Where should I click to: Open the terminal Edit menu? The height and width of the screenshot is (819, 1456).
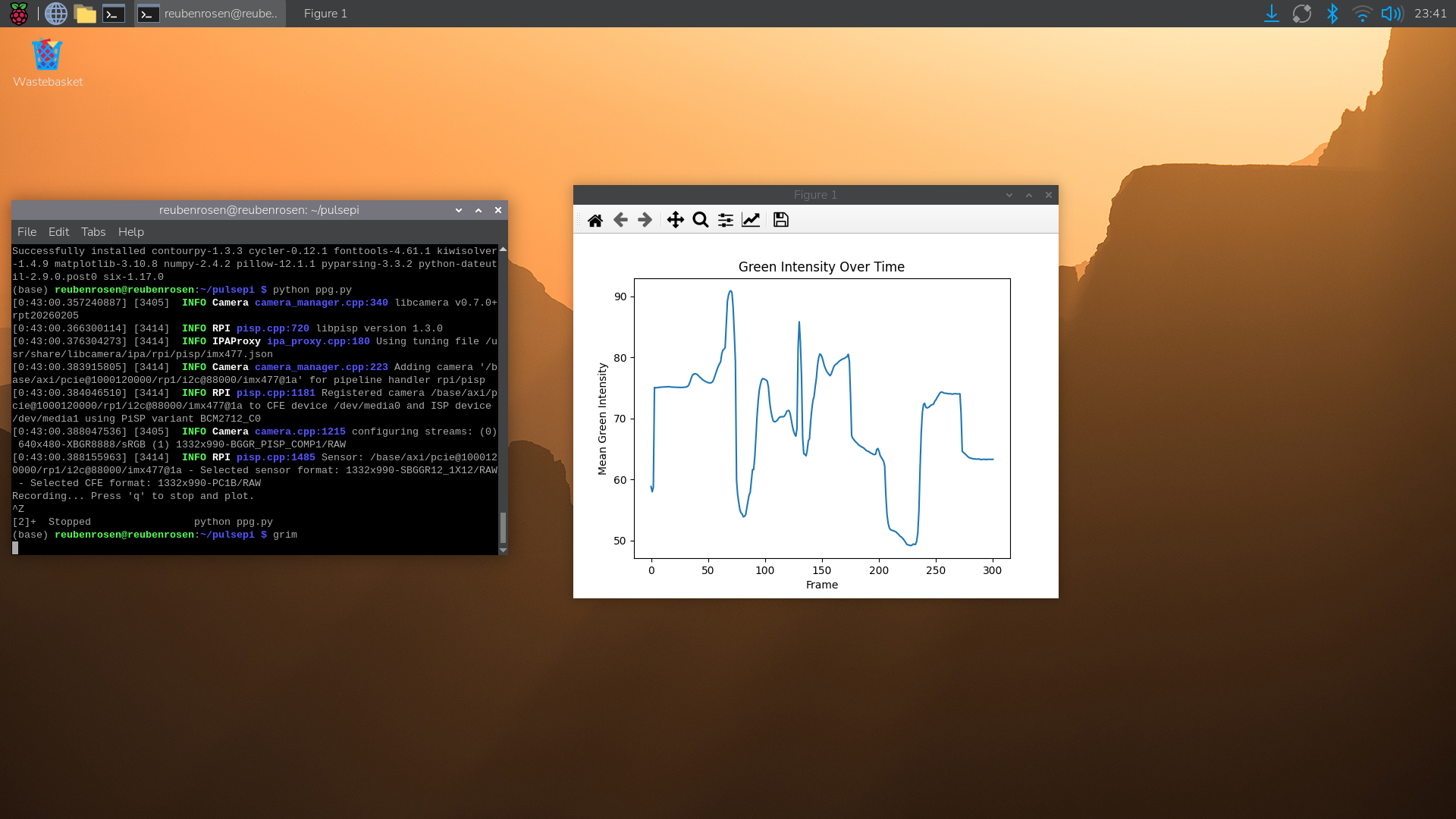58,232
